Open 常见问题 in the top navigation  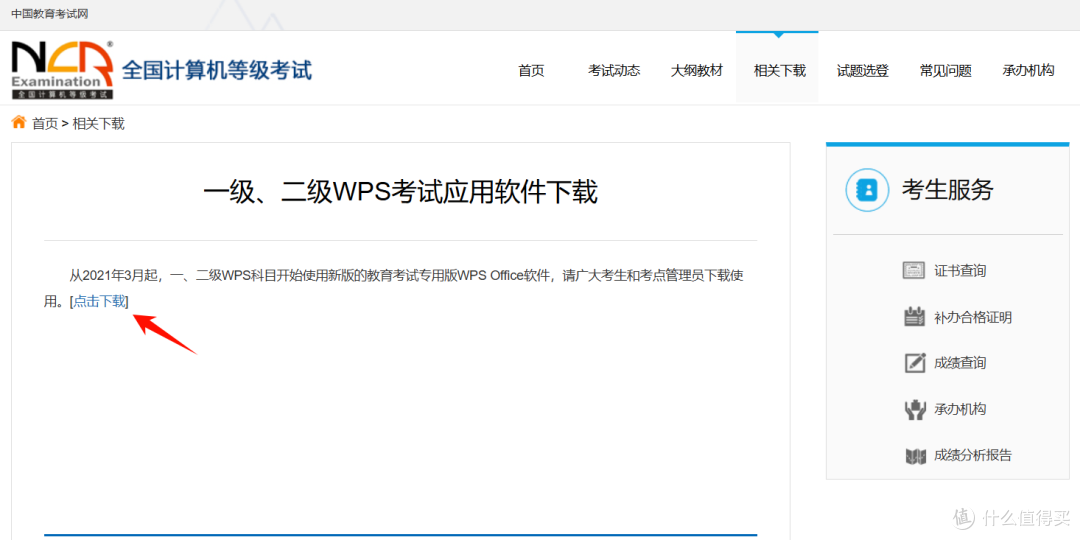pyautogui.click(x=945, y=70)
